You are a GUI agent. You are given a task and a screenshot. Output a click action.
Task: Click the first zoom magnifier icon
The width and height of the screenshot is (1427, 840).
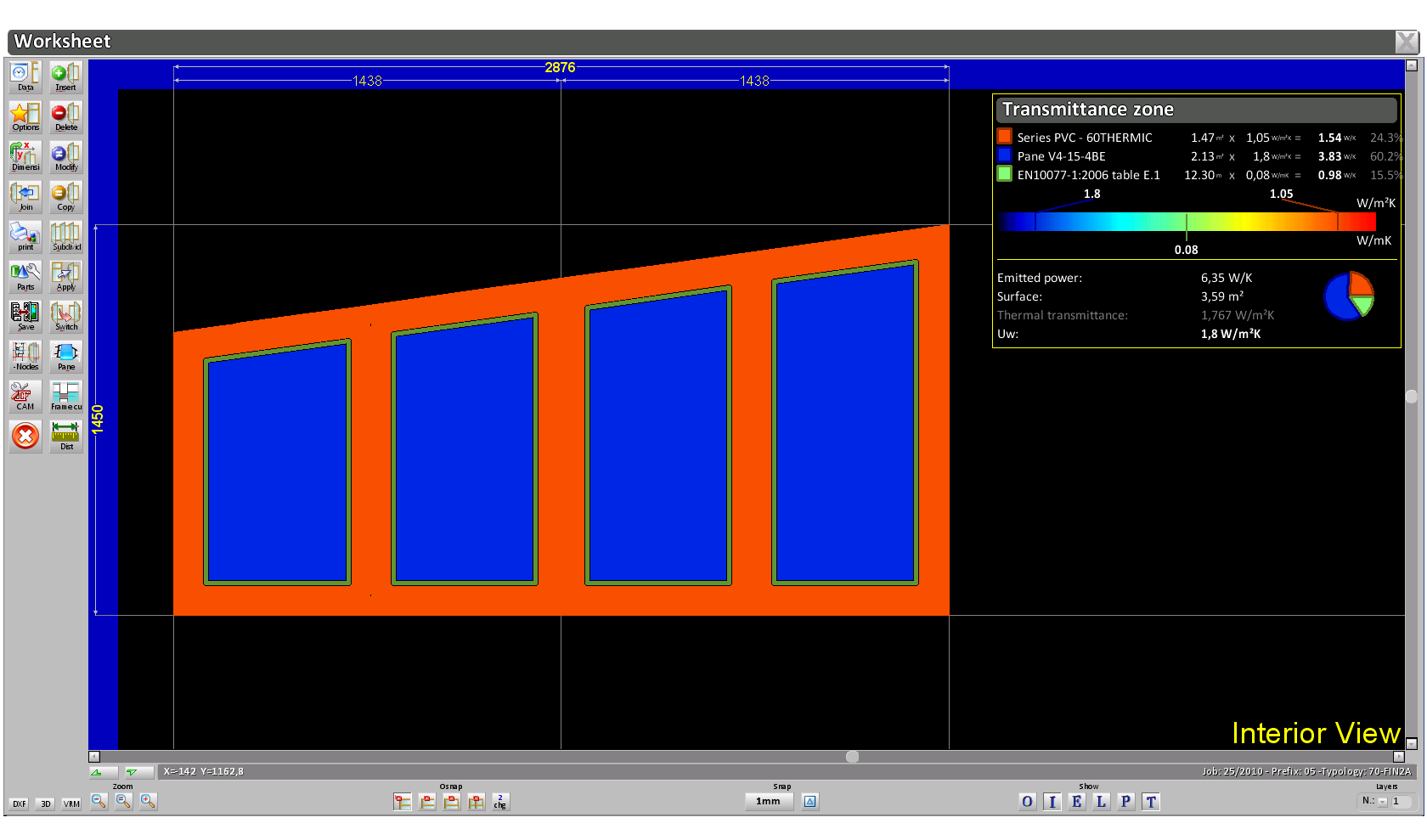(99, 801)
